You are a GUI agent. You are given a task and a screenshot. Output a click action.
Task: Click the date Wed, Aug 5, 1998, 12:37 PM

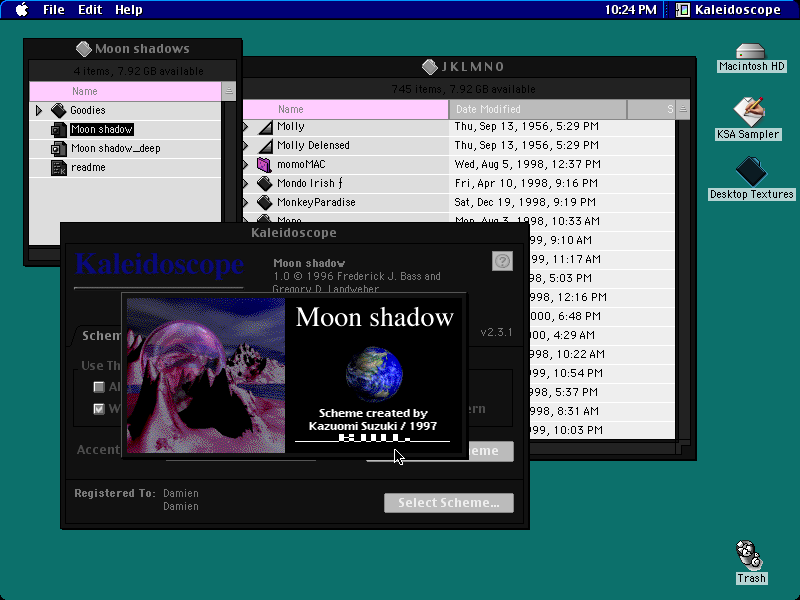click(x=528, y=164)
